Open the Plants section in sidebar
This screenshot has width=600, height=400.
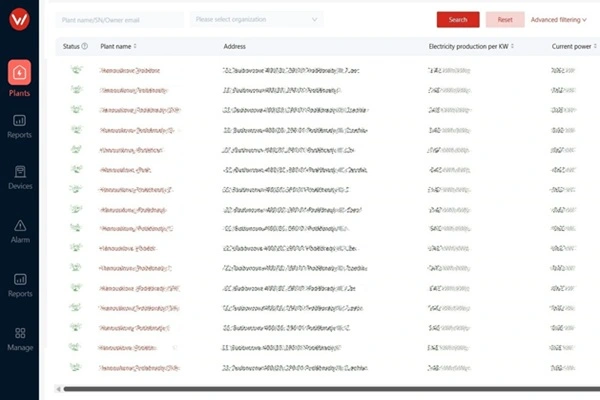(x=19, y=78)
